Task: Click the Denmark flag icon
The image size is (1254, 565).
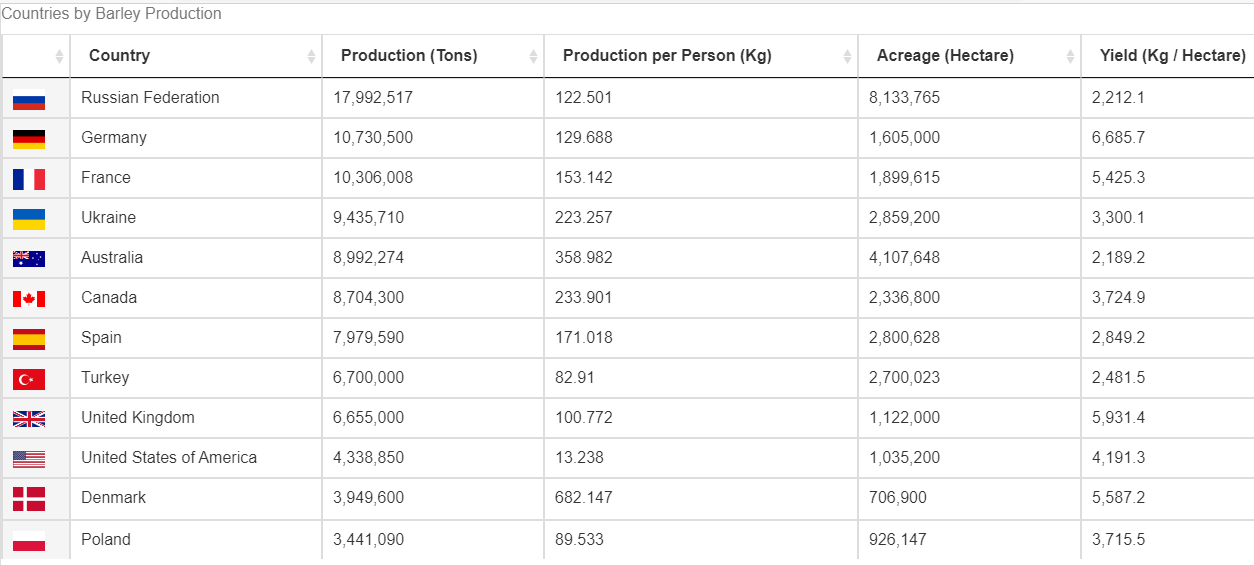Action: 29,499
